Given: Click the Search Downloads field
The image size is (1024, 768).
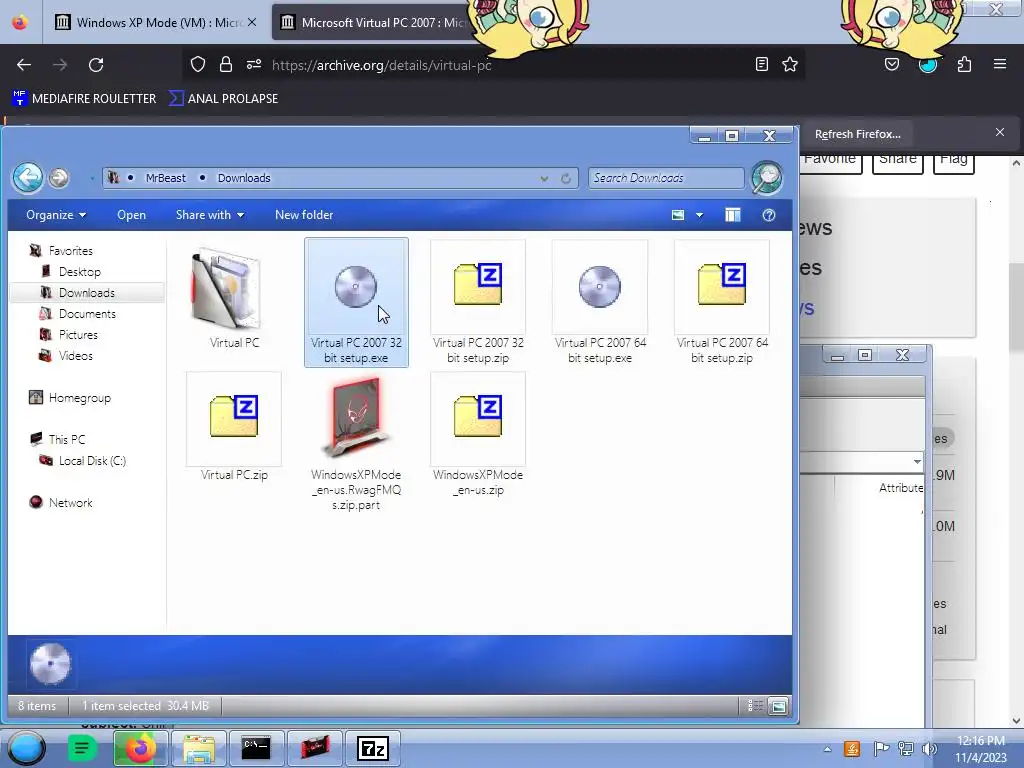Looking at the screenshot, I should click(x=666, y=178).
